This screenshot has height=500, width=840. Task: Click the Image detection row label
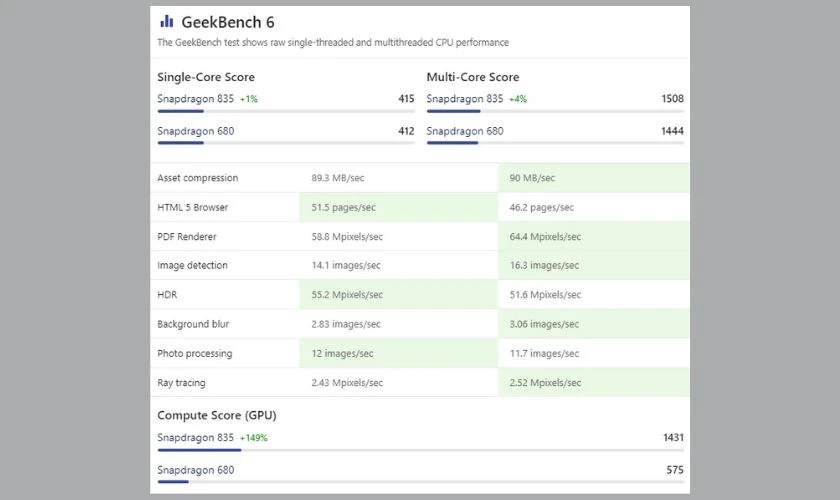(192, 265)
